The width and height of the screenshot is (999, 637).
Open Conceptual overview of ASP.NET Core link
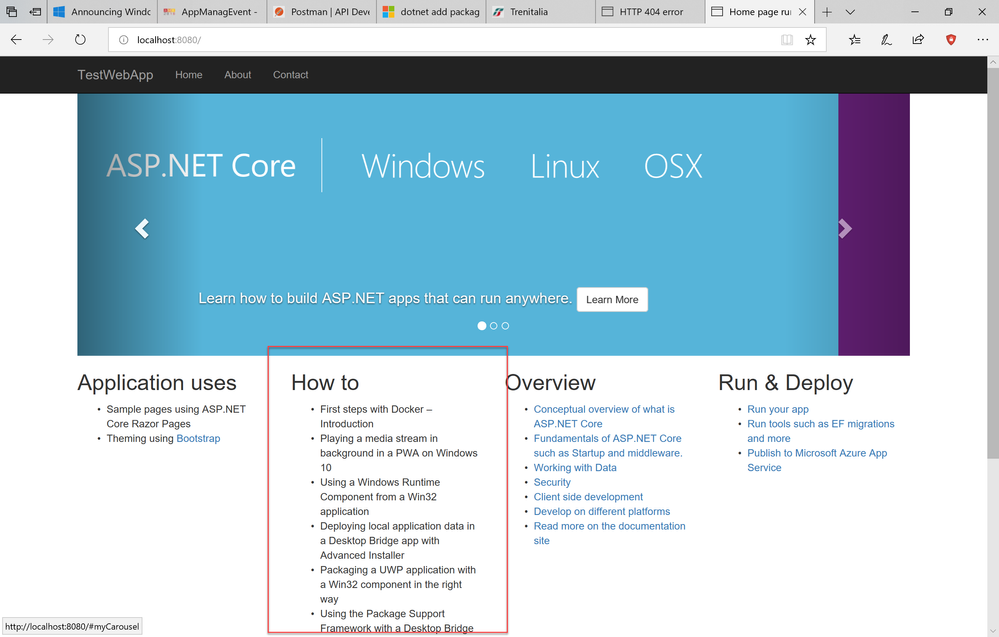(604, 417)
